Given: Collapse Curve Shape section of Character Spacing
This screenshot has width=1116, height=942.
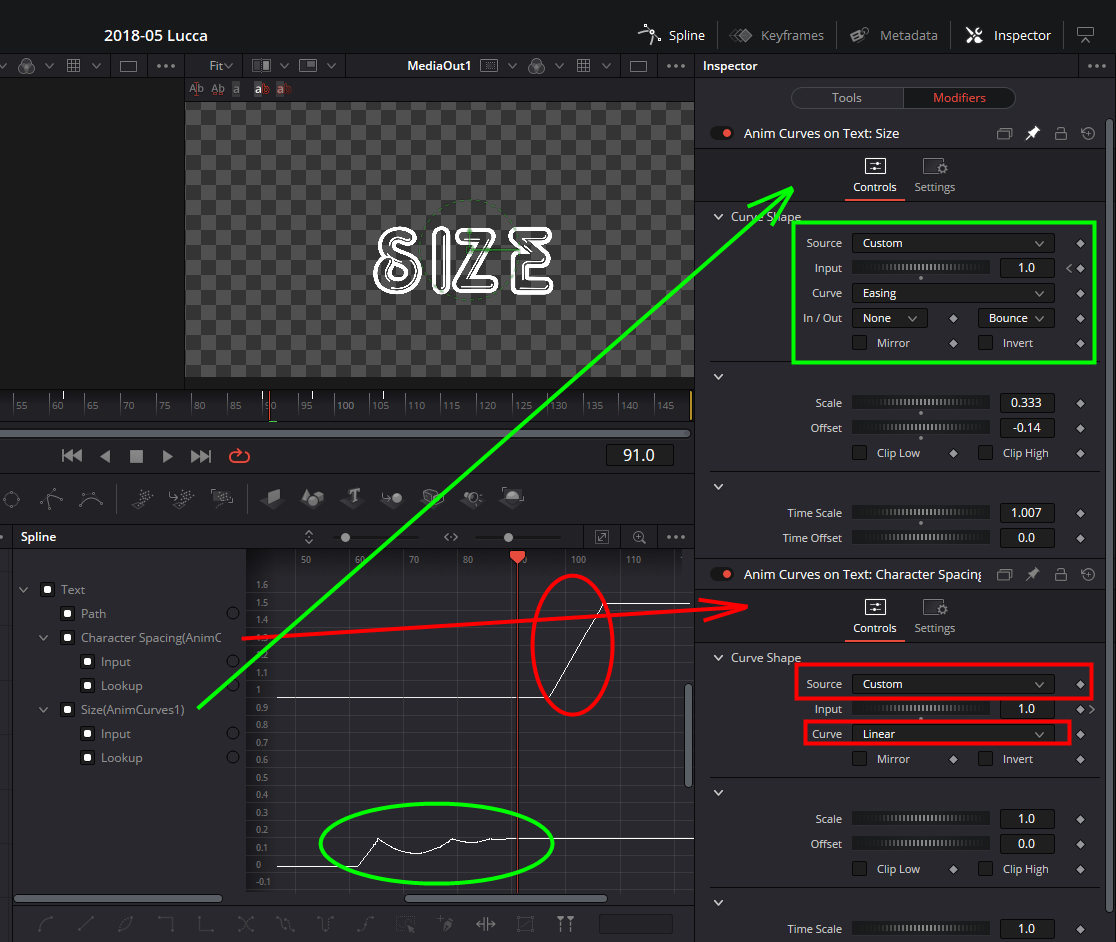Looking at the screenshot, I should tap(719, 658).
